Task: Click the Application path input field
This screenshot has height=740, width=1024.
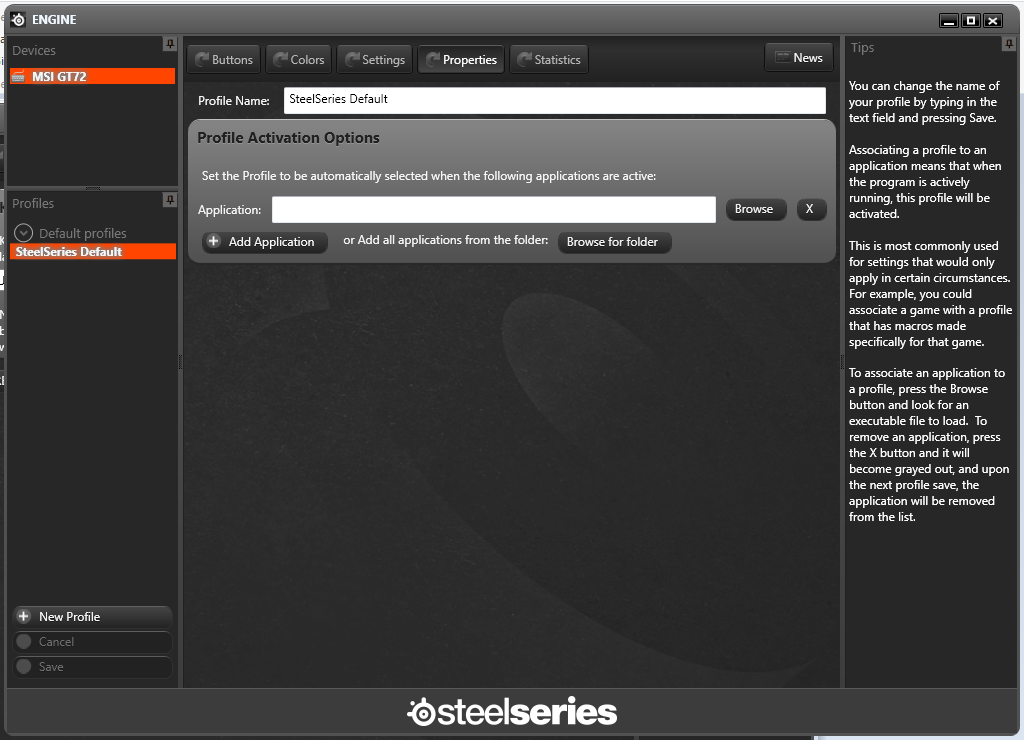Action: 494,210
